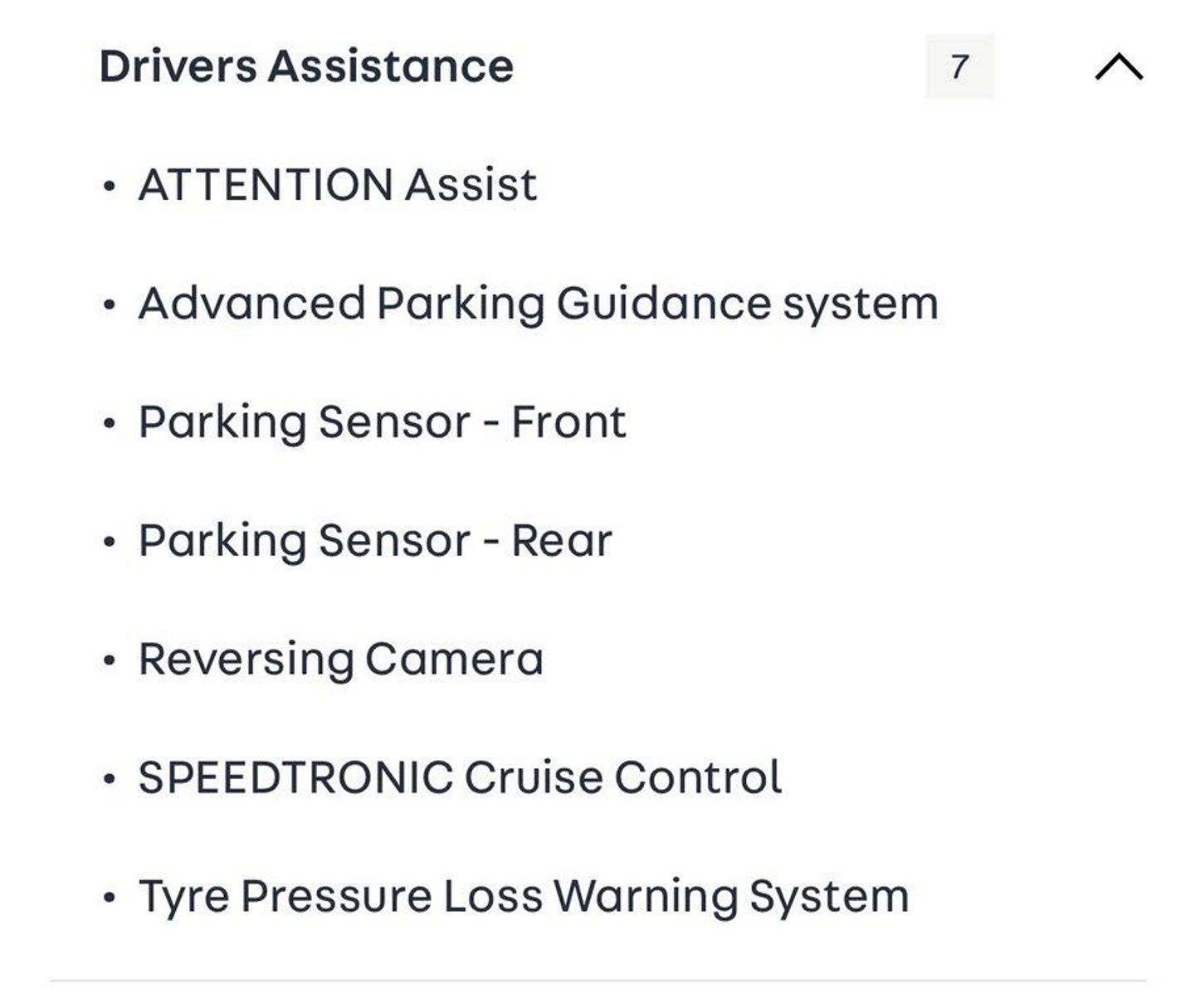Click the bullet before Parking Sensor - Rear
This screenshot has height=1008, width=1195.
coord(109,542)
